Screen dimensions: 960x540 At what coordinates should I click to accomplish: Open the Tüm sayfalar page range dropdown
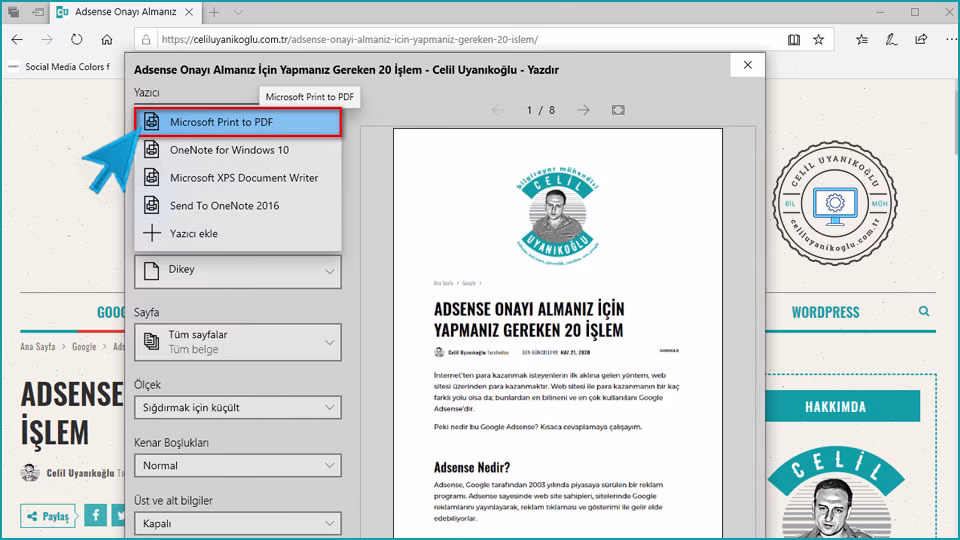238,342
